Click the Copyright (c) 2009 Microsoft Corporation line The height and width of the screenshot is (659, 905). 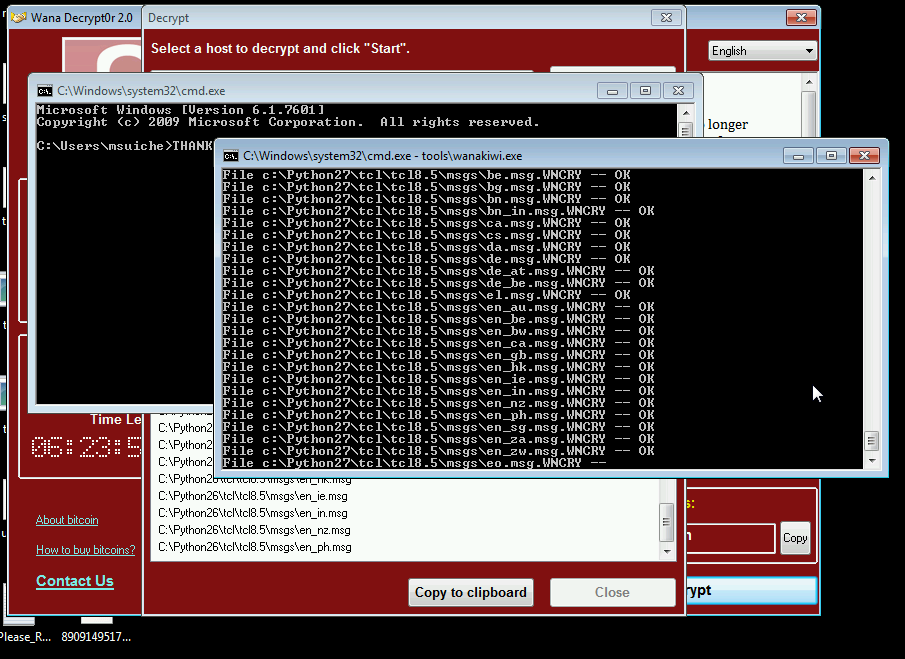[288, 122]
